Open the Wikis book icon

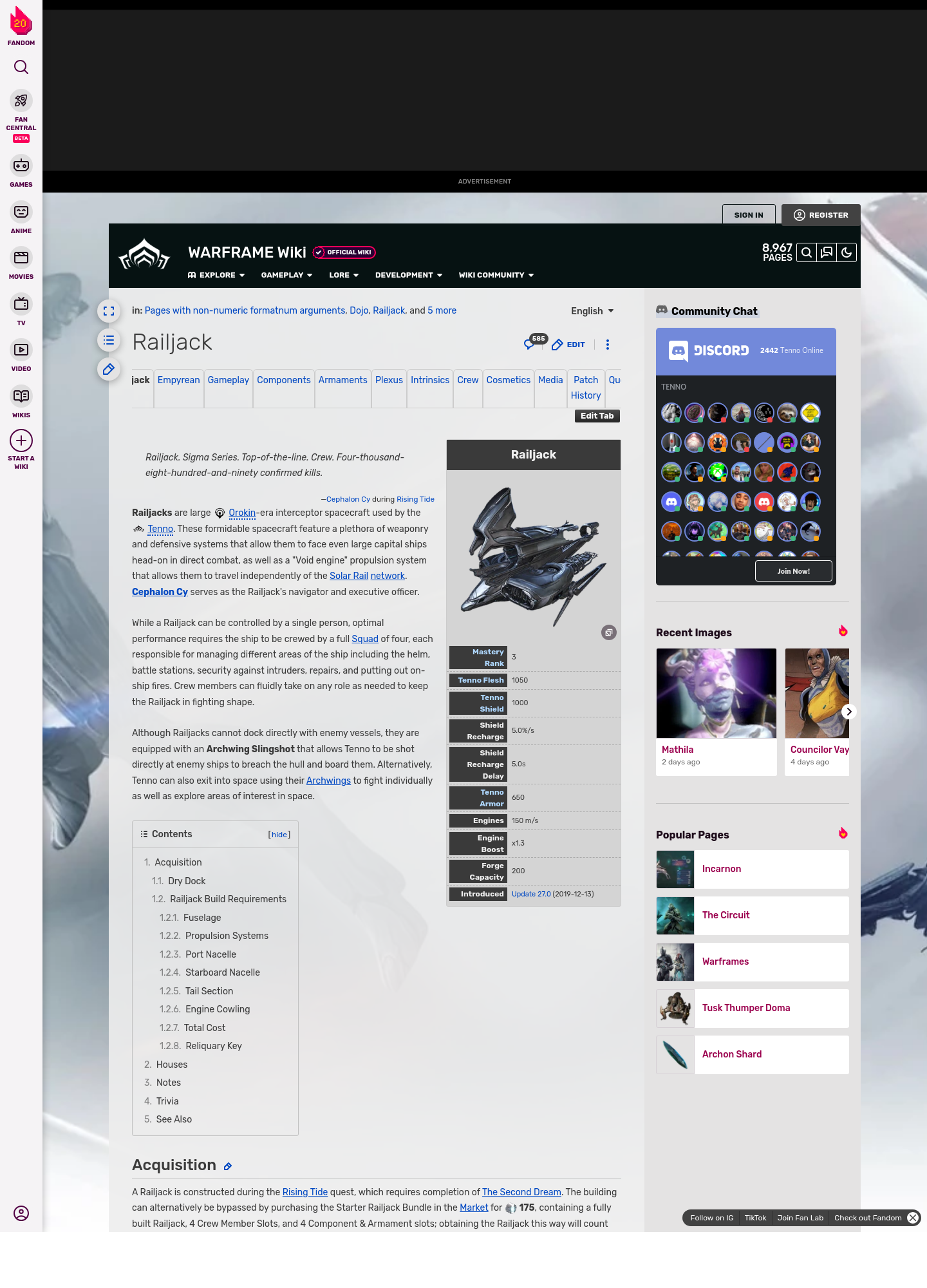[x=21, y=396]
